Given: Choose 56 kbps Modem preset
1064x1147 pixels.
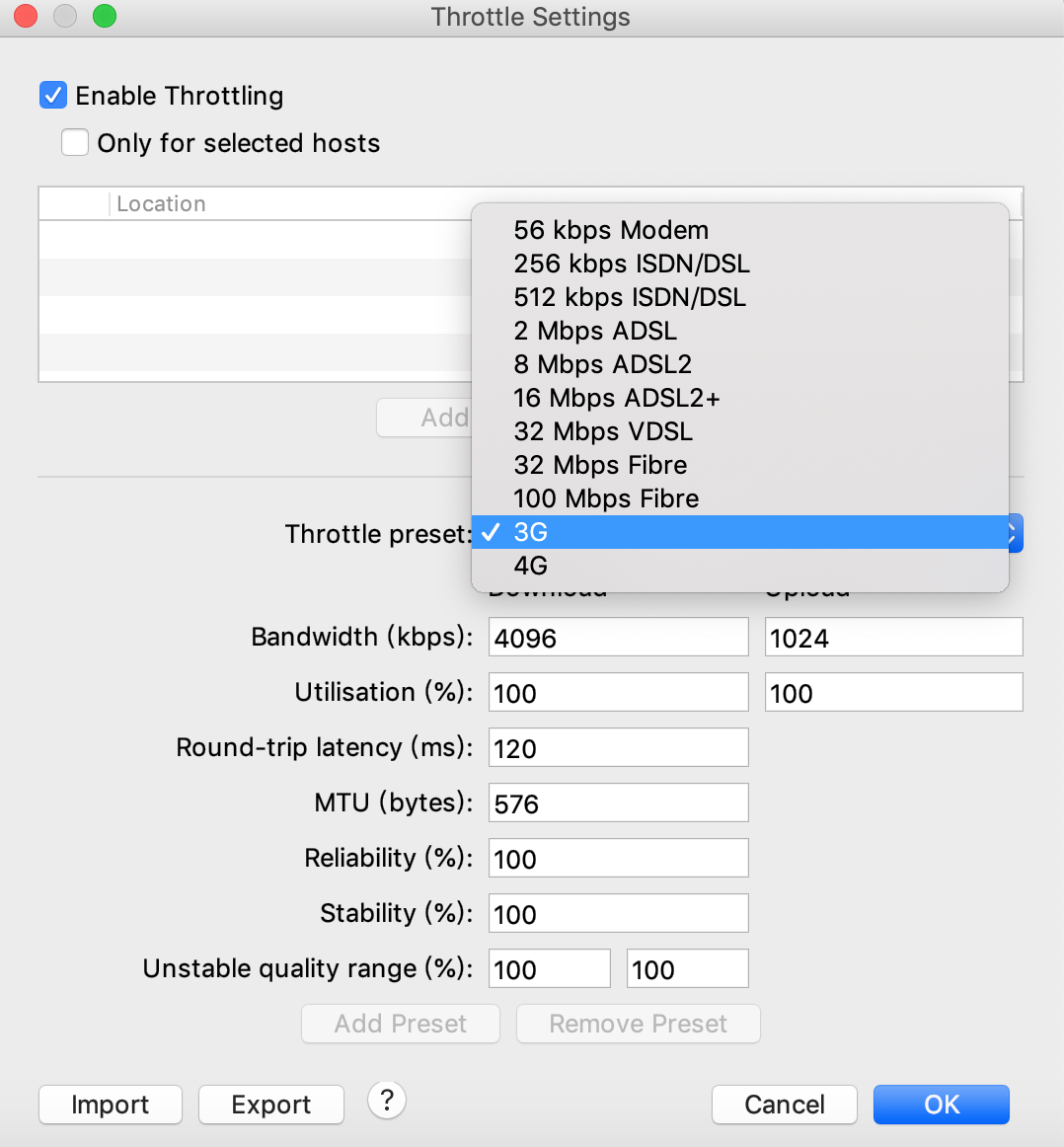Looking at the screenshot, I should click(740, 230).
